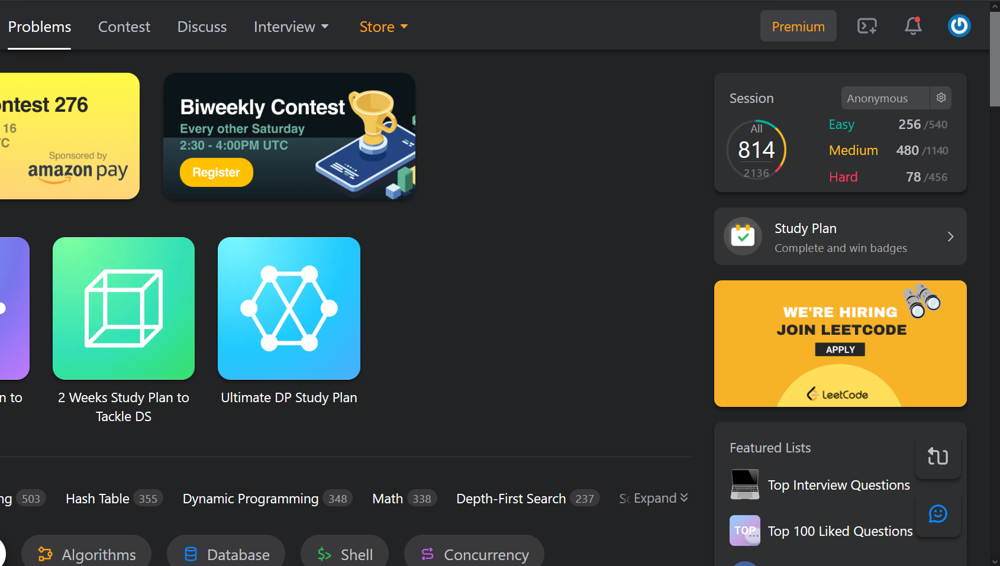Click 2 Weeks Study Plan to Tackle DS title

click(124, 407)
